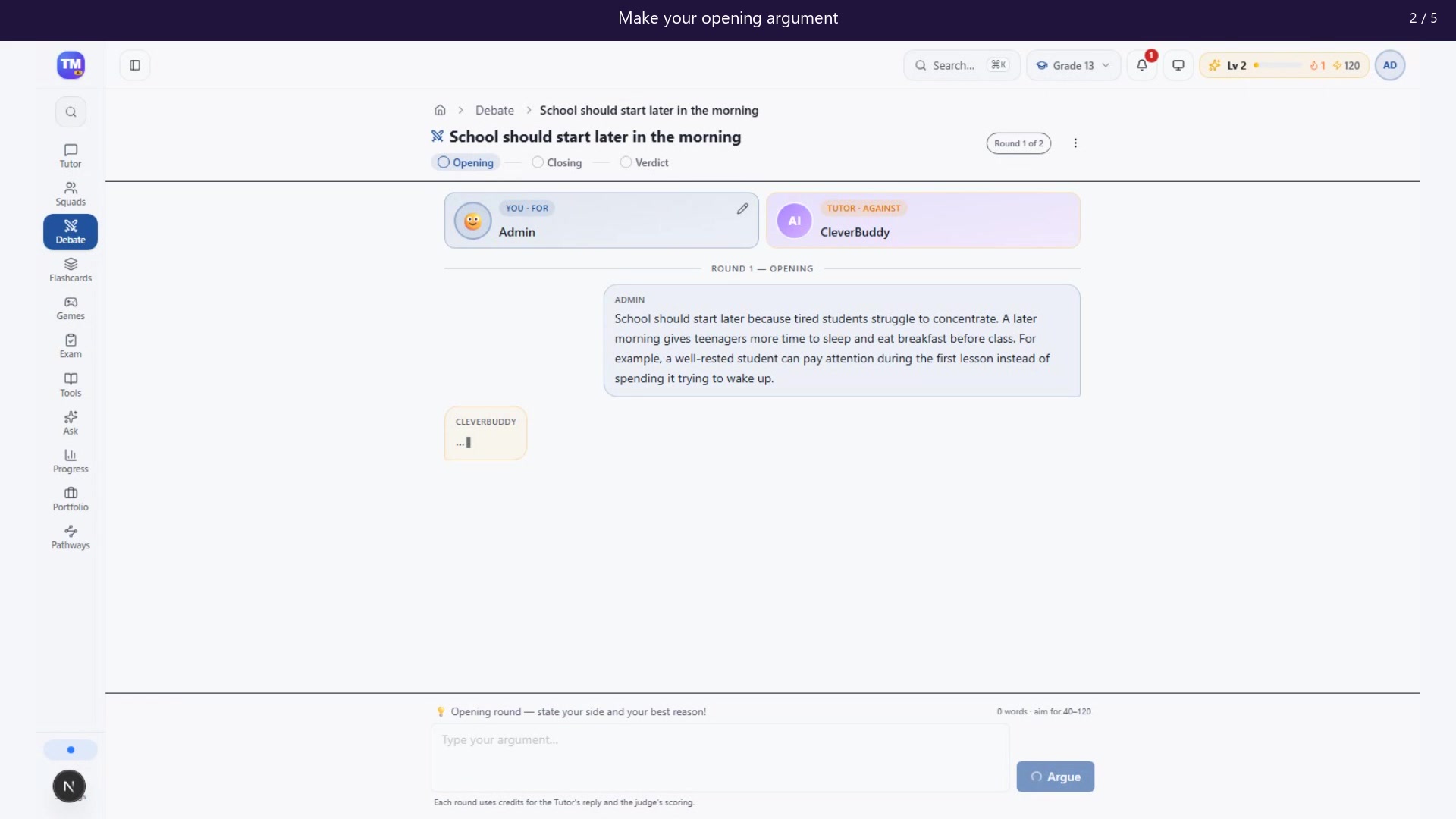Click the sidebar search magnifier icon
This screenshot has height=819, width=1456.
[71, 112]
